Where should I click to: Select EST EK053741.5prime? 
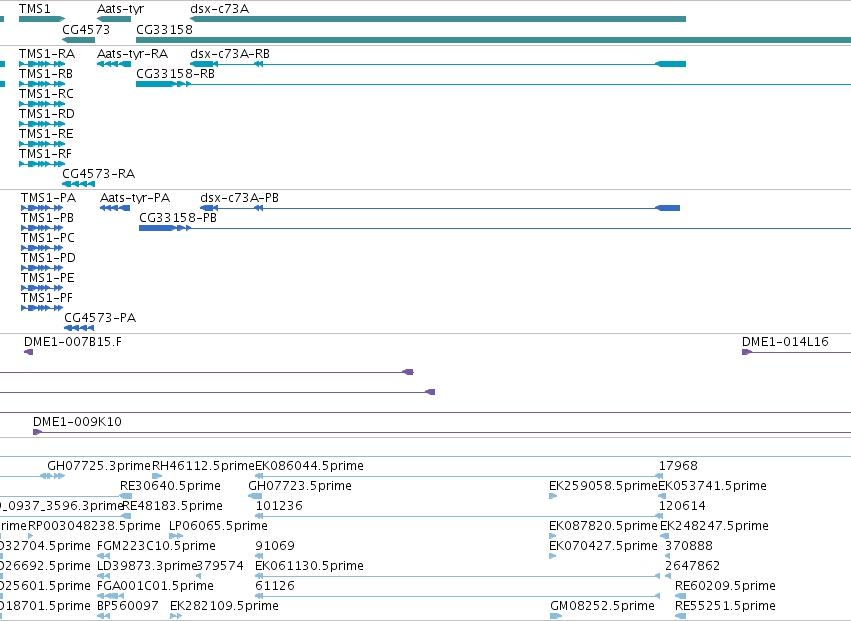tap(663, 496)
